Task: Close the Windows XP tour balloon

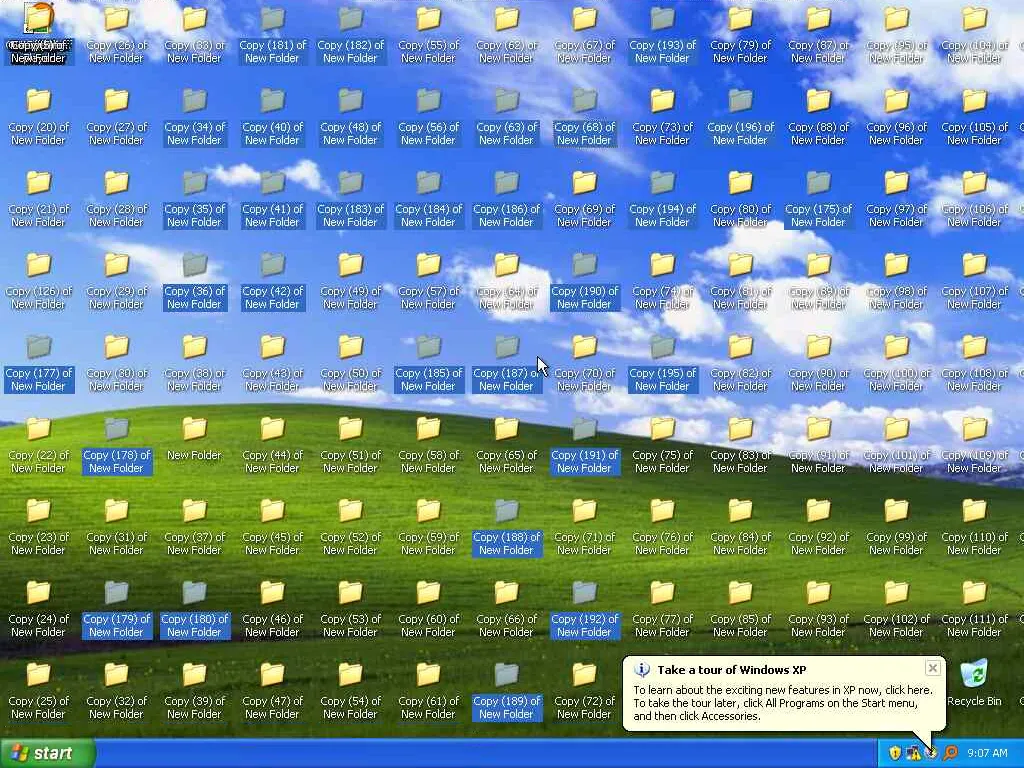Action: [933, 668]
